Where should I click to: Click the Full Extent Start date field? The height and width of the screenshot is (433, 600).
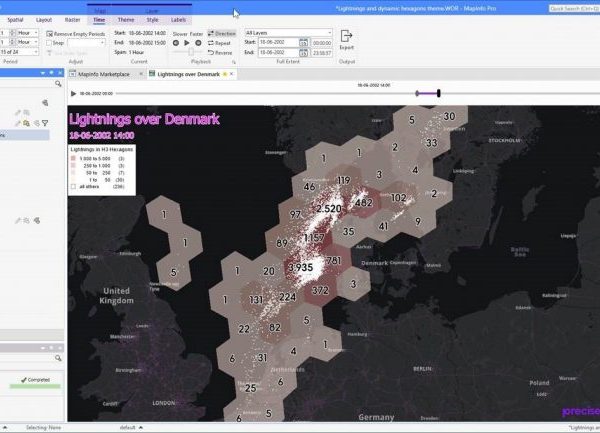pos(278,42)
